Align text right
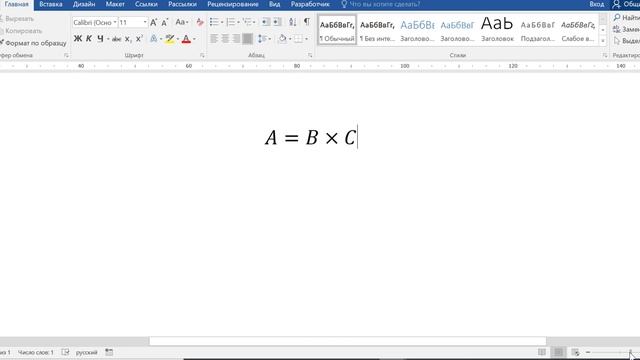This screenshot has height=360, width=640. (236, 39)
